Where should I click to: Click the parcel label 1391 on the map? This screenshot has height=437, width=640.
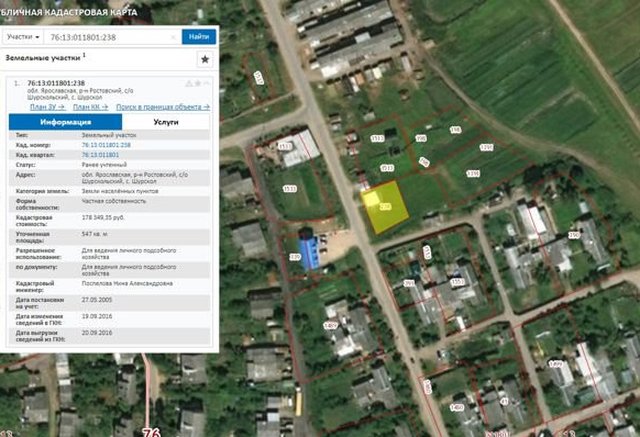[x=486, y=147]
